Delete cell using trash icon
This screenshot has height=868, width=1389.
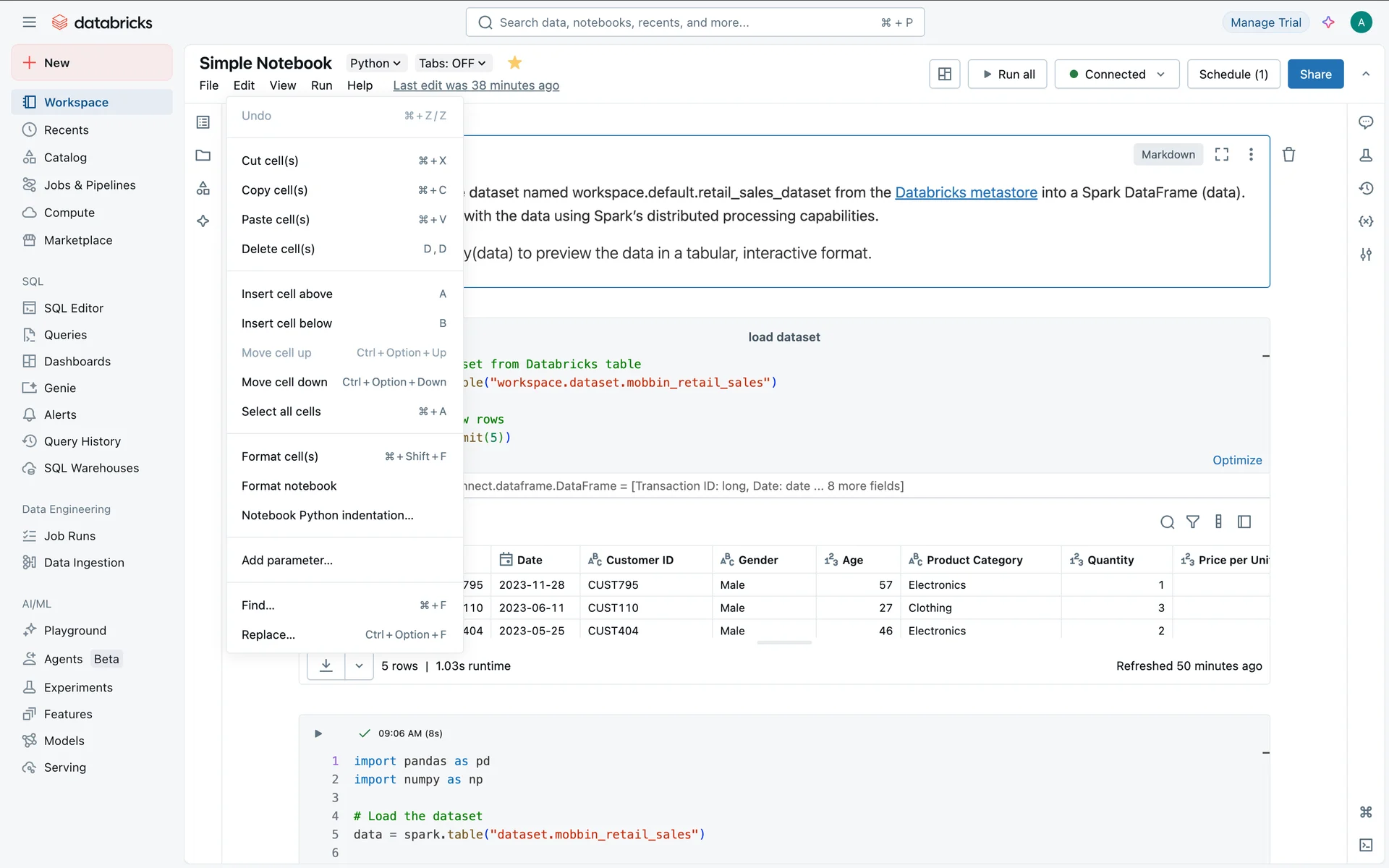point(1288,154)
